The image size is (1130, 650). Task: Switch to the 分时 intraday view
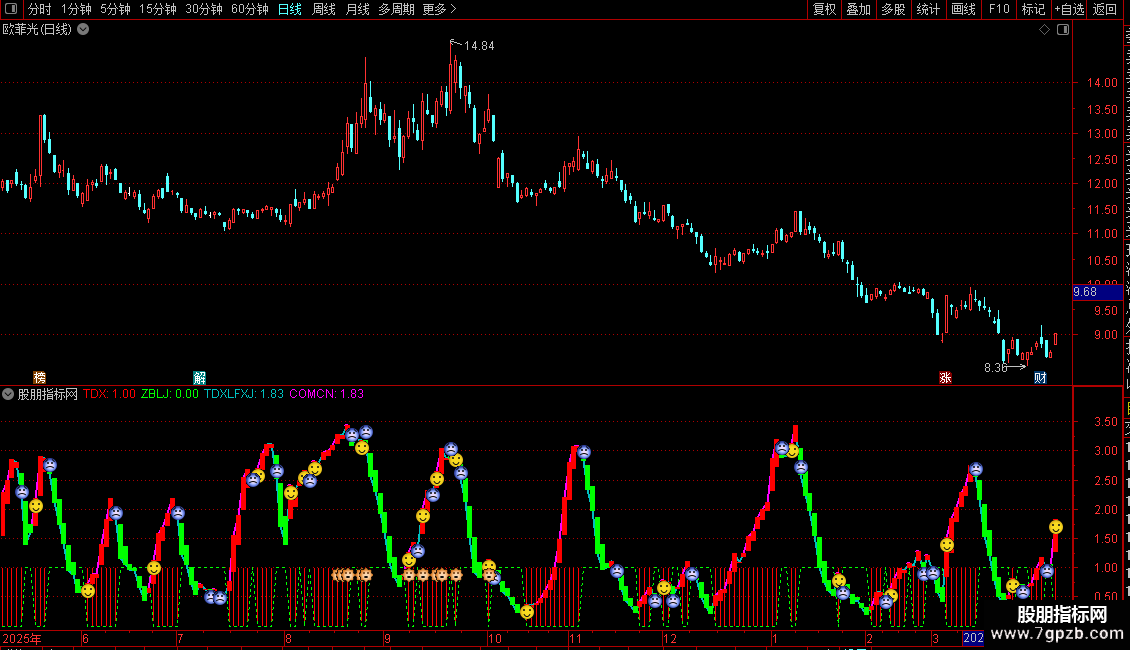[x=40, y=9]
